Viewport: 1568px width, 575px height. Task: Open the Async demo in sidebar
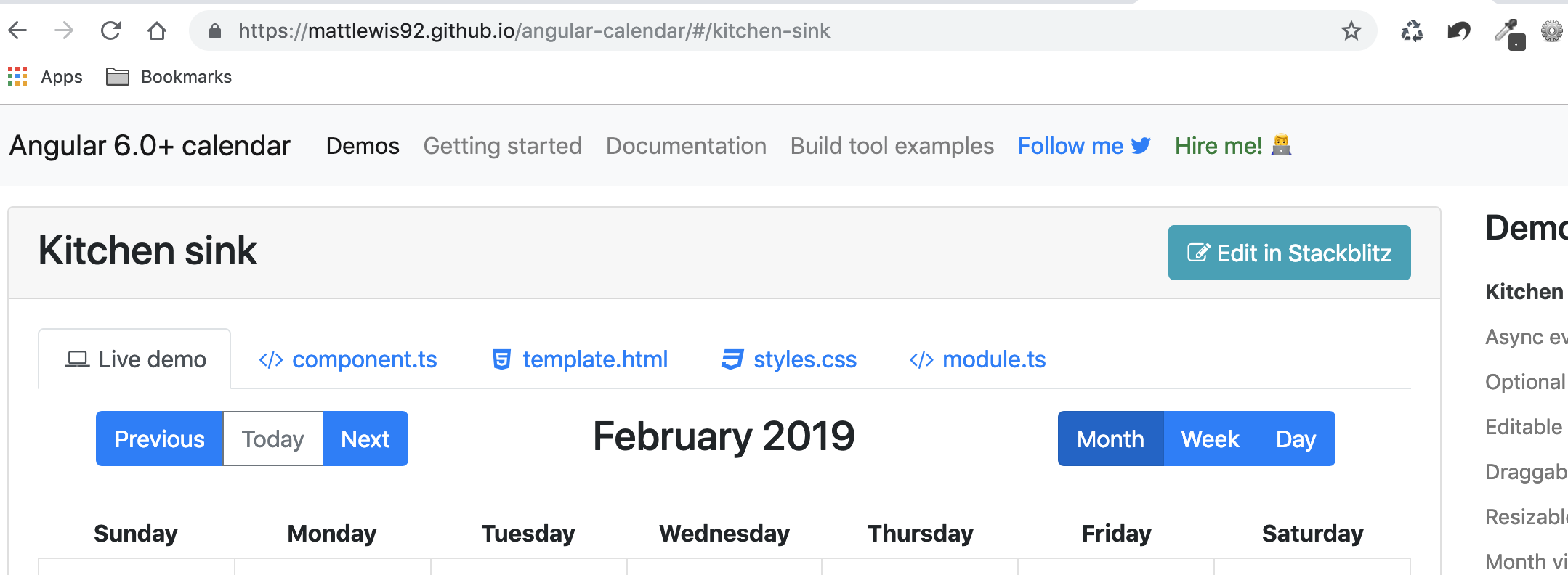pyautogui.click(x=1526, y=337)
